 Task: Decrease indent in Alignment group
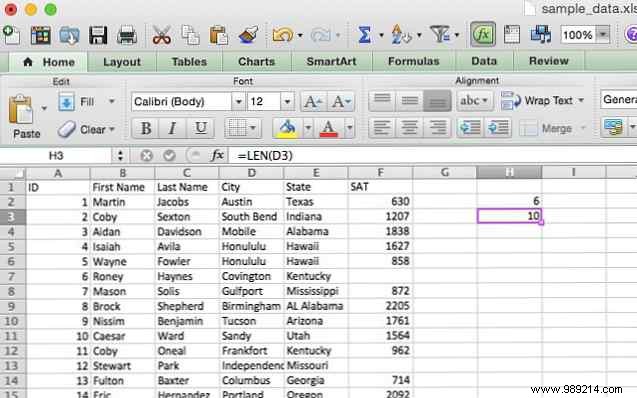coord(470,128)
